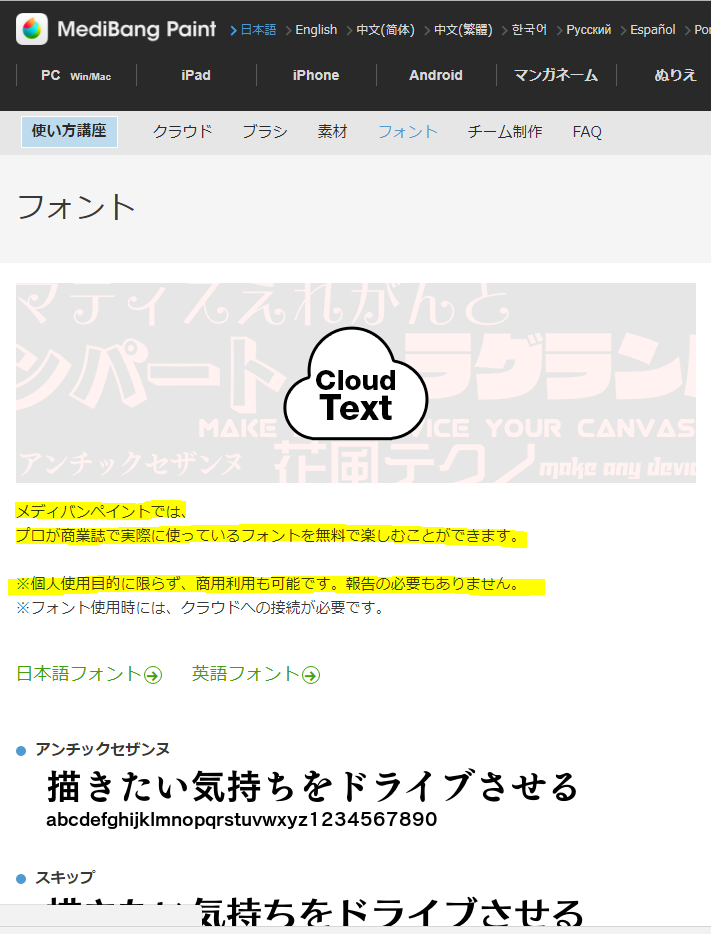Go to the チーム制作 tab
This screenshot has height=934, width=711.
point(505,132)
